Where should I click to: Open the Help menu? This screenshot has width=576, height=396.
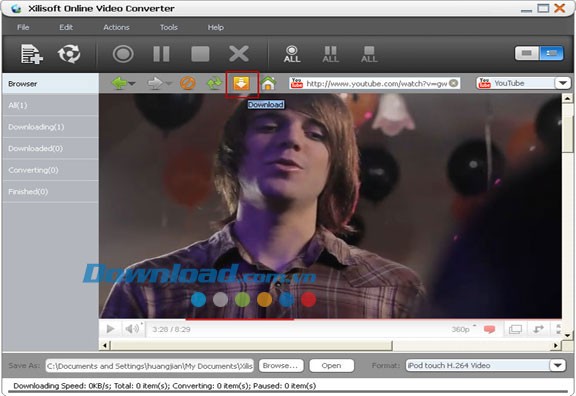[x=215, y=27]
